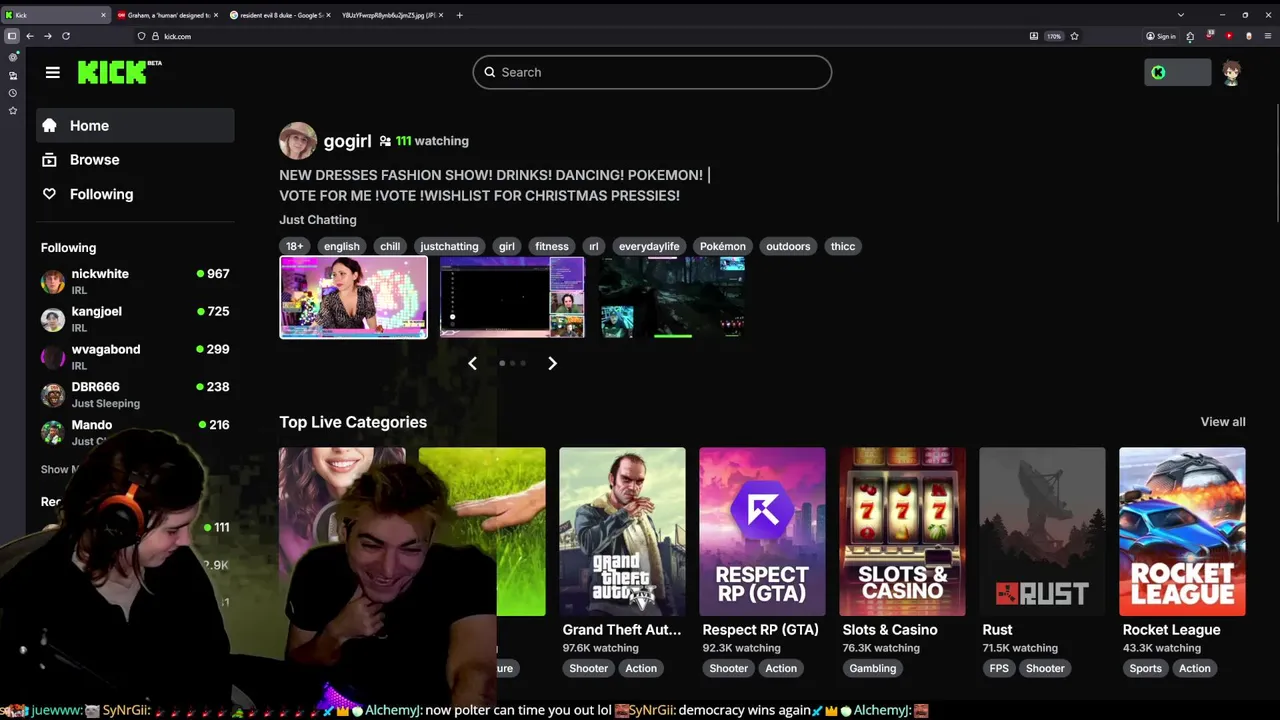This screenshot has width=1280, height=720.
Task: Open the browser application menu
Action: [x=1267, y=36]
